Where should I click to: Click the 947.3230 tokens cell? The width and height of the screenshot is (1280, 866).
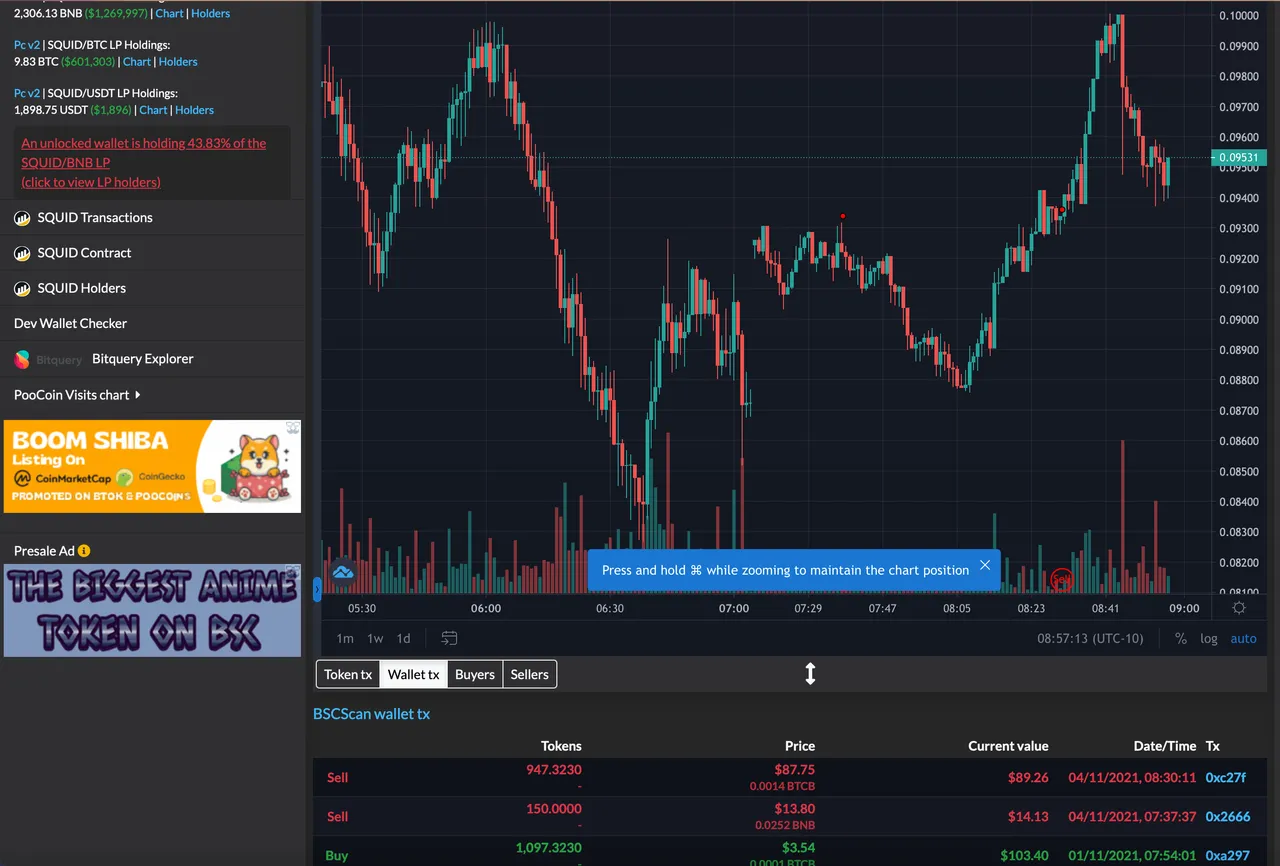554,770
